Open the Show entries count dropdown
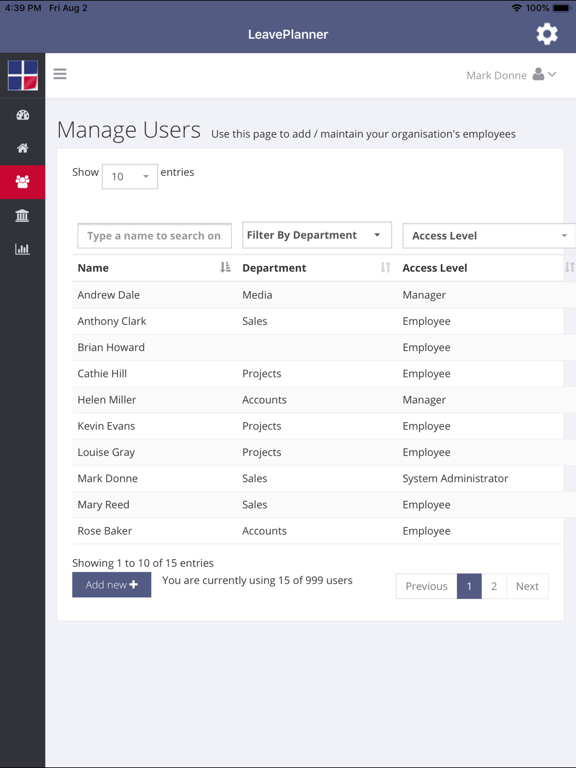The height and width of the screenshot is (768, 576). (130, 176)
